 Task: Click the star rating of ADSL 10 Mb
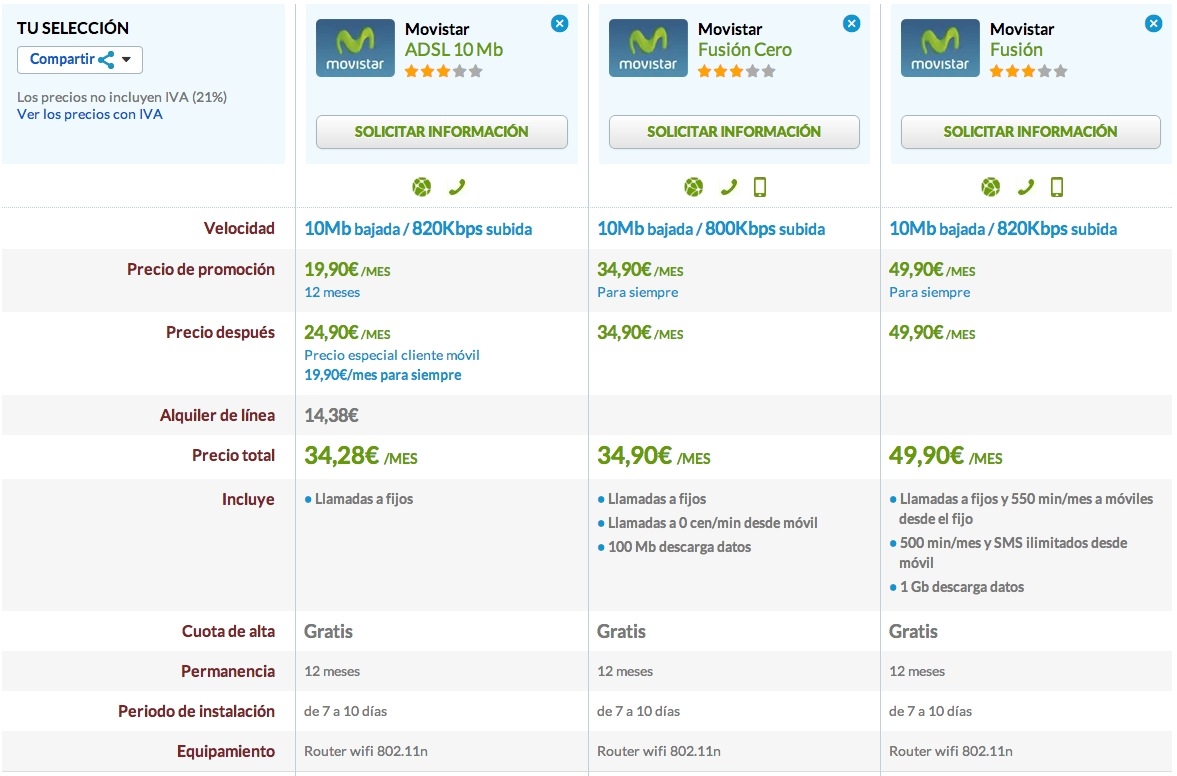click(x=444, y=71)
